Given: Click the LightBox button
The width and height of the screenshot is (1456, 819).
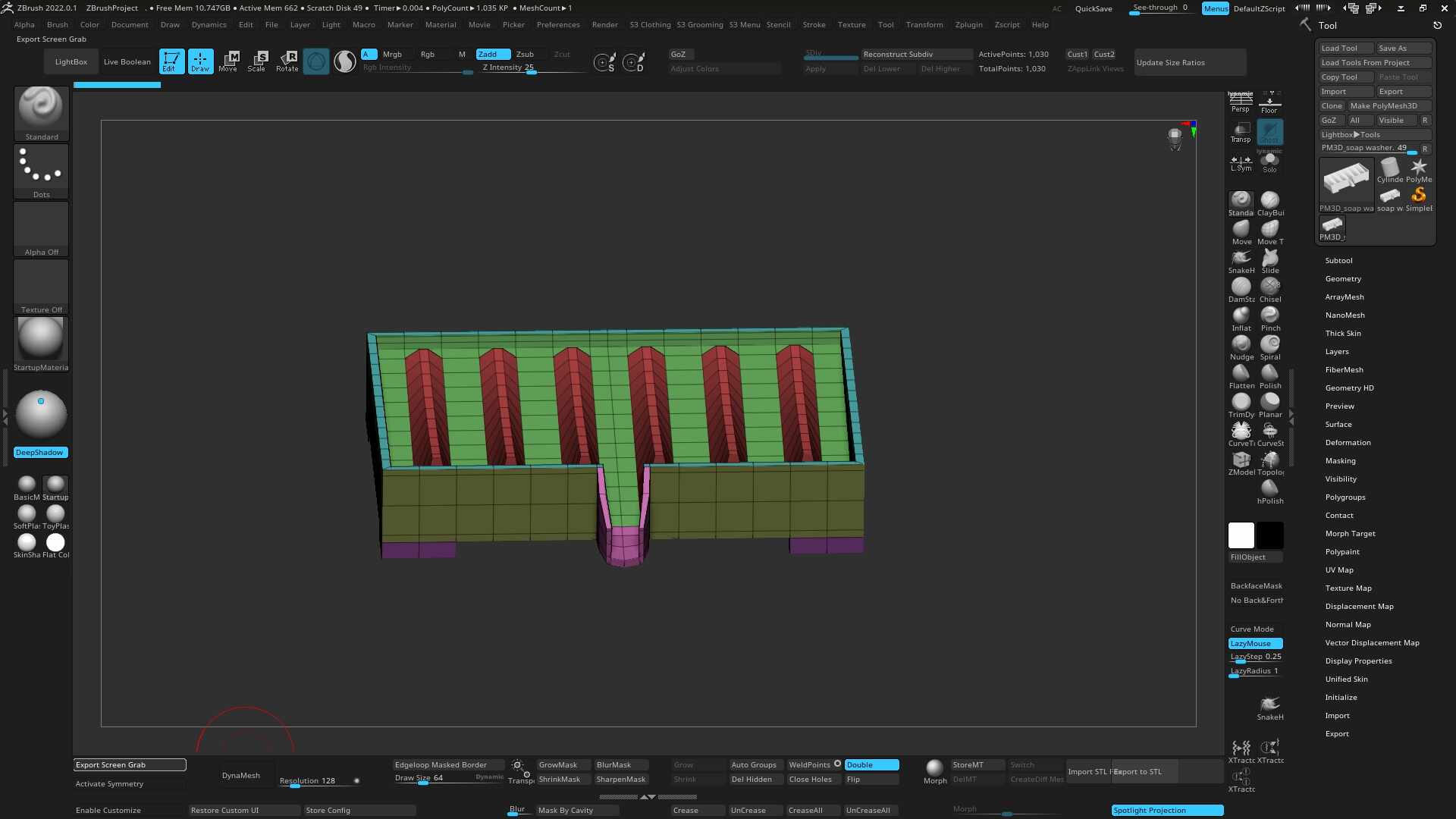Looking at the screenshot, I should [71, 61].
